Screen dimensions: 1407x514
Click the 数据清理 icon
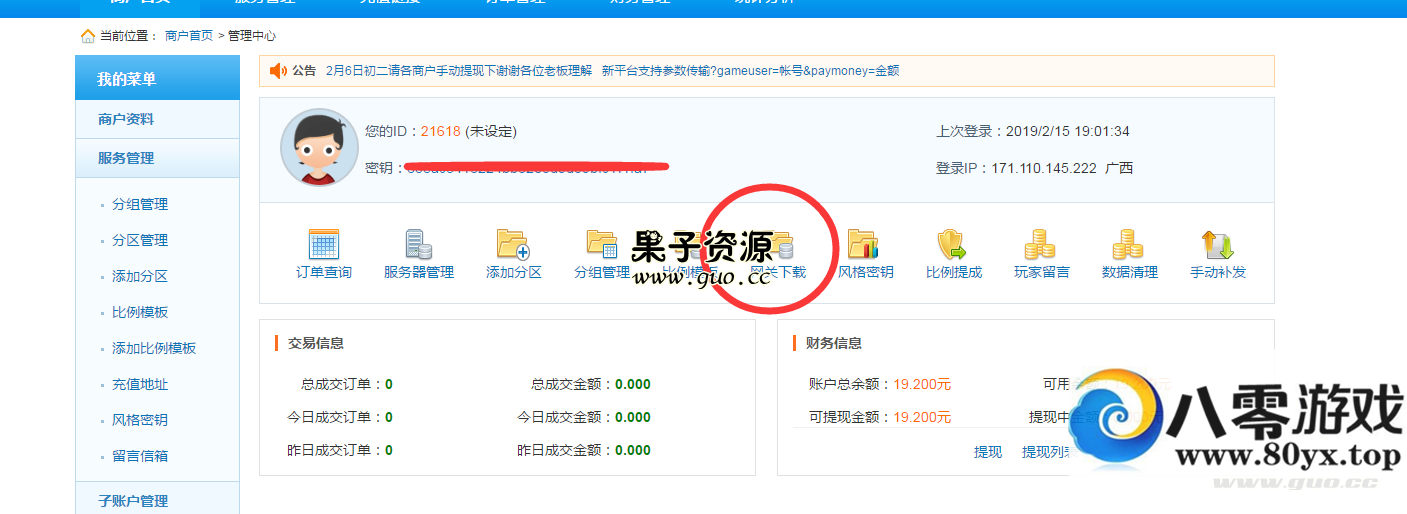[x=1128, y=245]
